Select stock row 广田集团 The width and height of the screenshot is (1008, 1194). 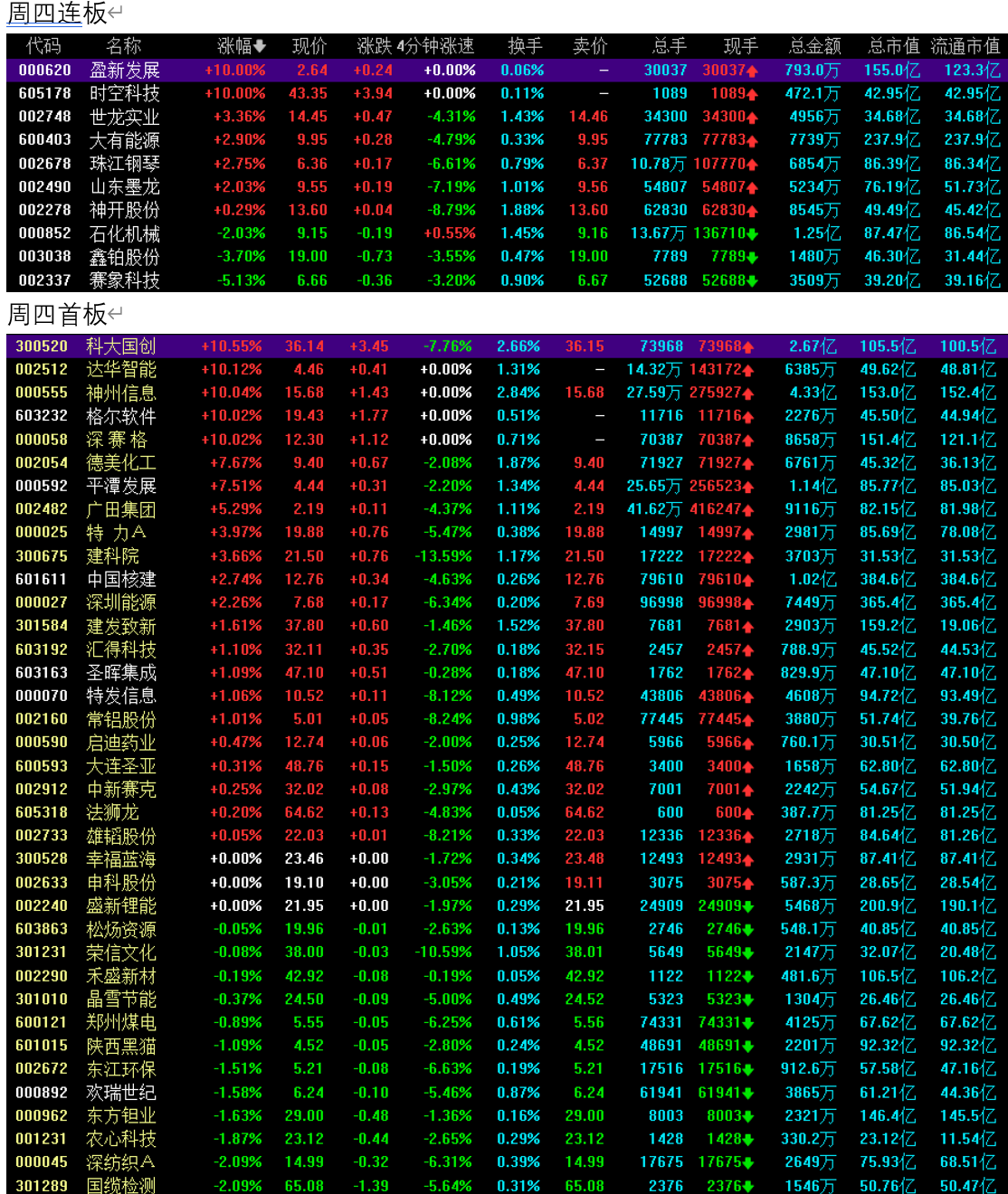tap(506, 509)
